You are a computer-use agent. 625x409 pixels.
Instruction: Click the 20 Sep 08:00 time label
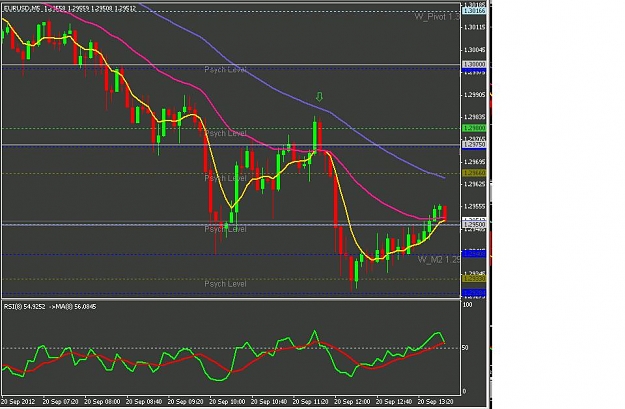102,401
